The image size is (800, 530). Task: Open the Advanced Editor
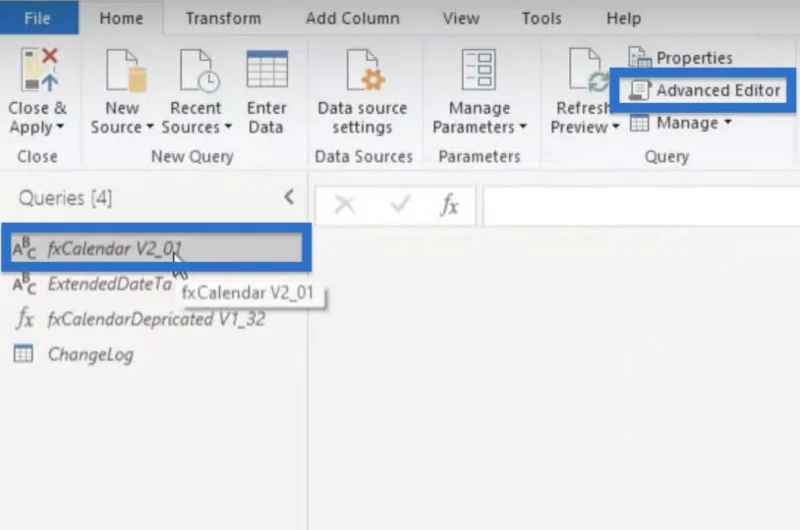click(704, 90)
